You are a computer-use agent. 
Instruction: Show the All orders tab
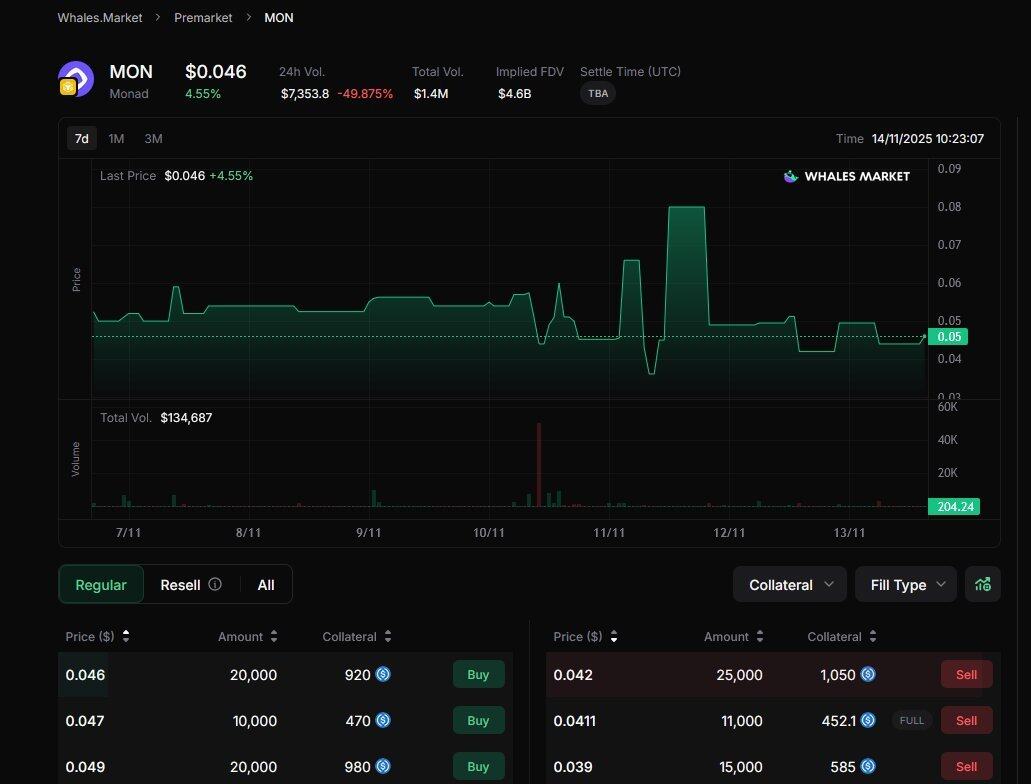(x=266, y=585)
